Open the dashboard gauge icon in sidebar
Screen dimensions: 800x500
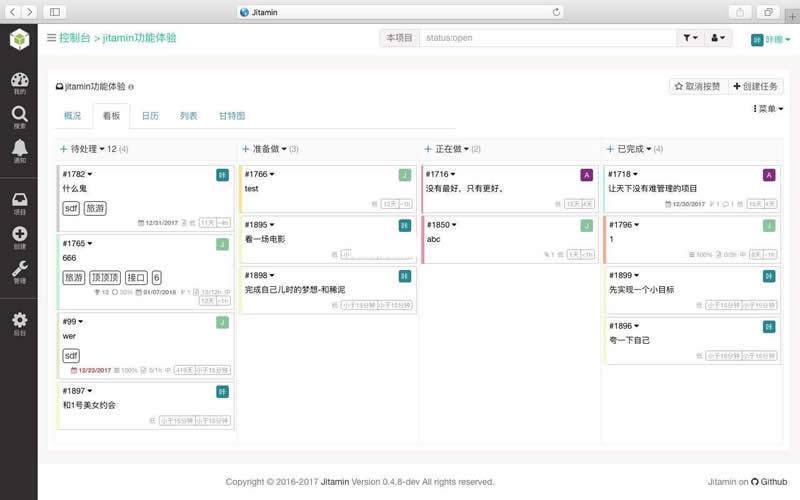(x=19, y=81)
